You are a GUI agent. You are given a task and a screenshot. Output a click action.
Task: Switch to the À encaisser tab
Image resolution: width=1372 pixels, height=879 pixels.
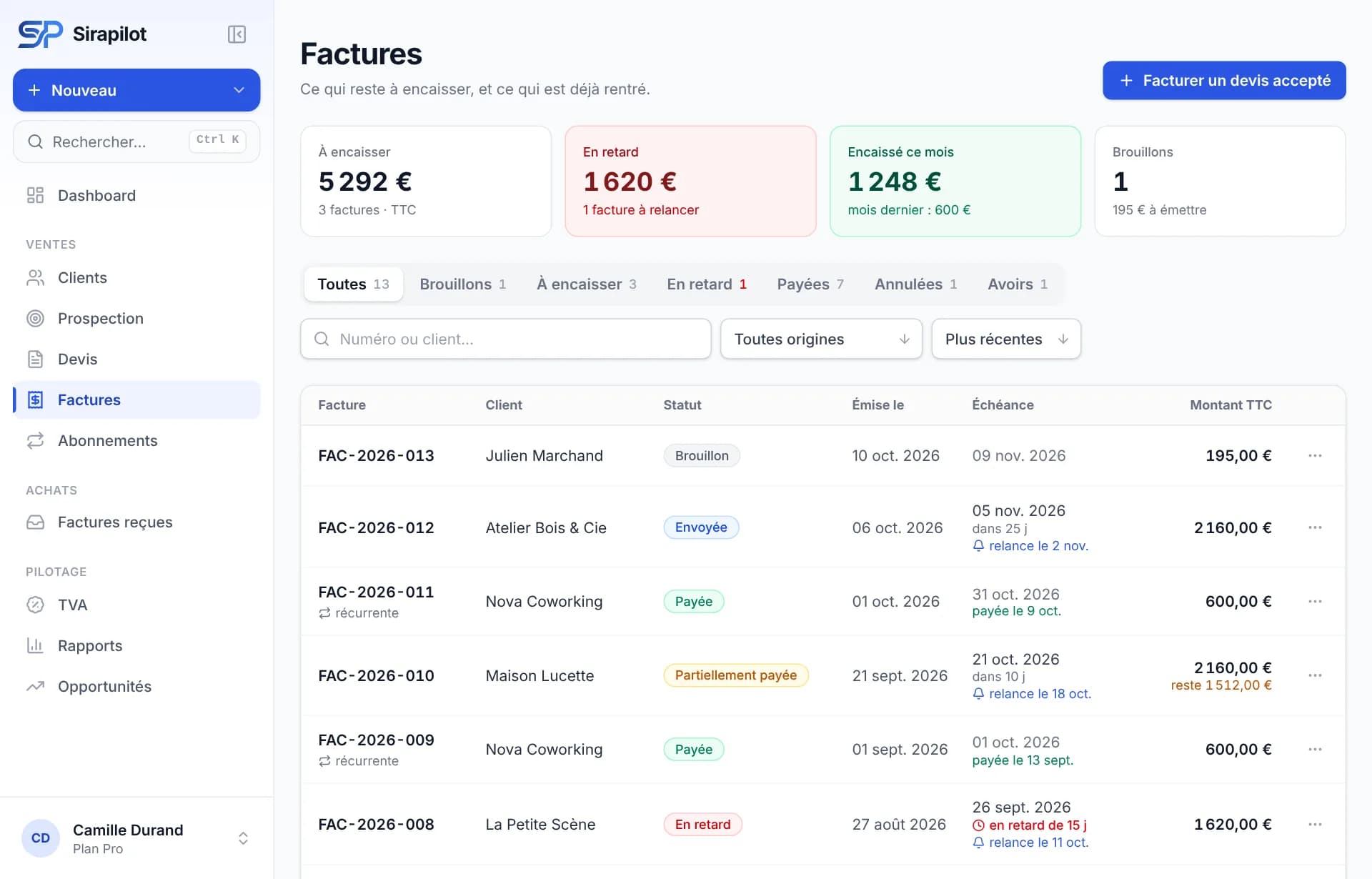[x=586, y=284]
